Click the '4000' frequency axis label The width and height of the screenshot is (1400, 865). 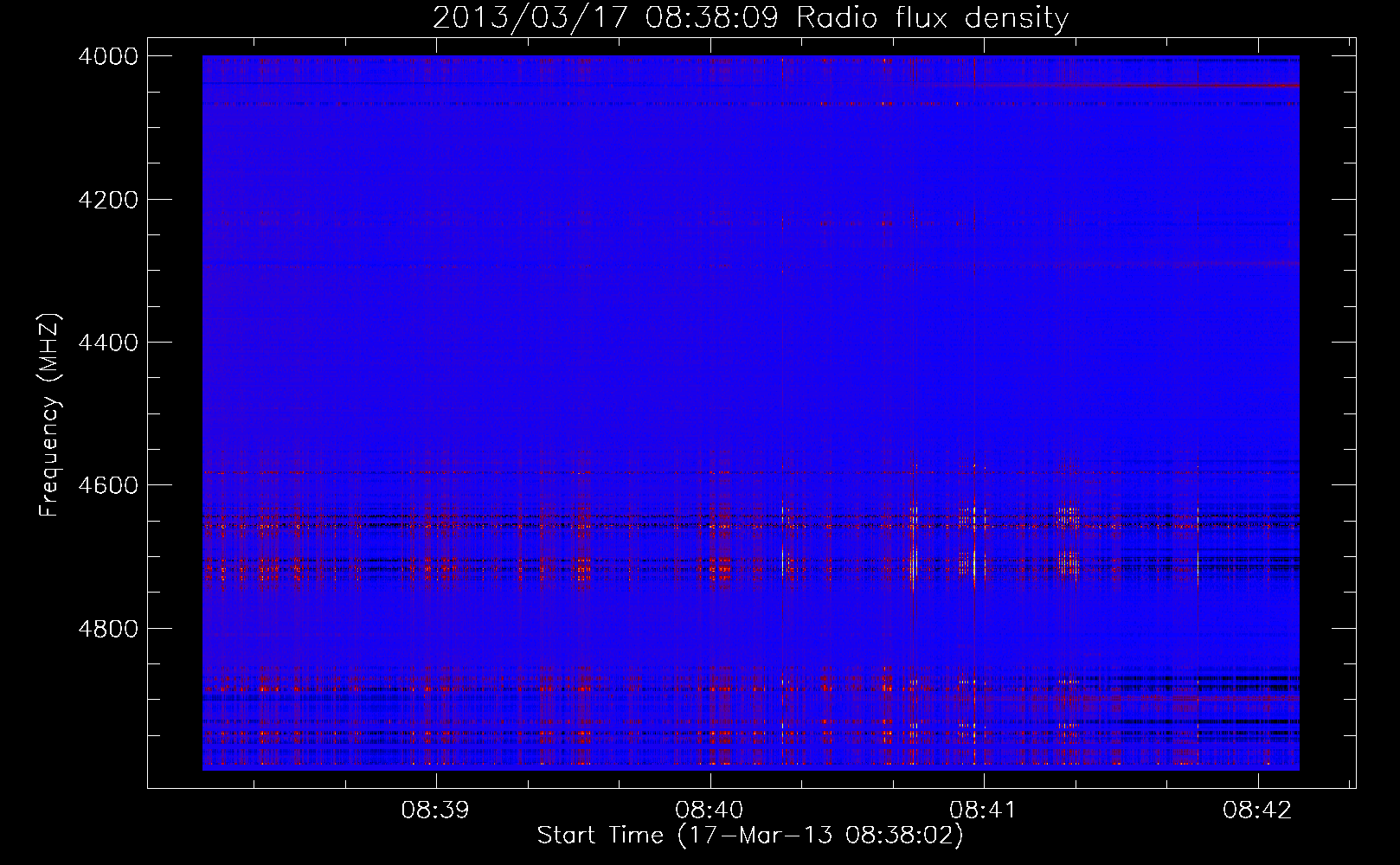point(107,56)
